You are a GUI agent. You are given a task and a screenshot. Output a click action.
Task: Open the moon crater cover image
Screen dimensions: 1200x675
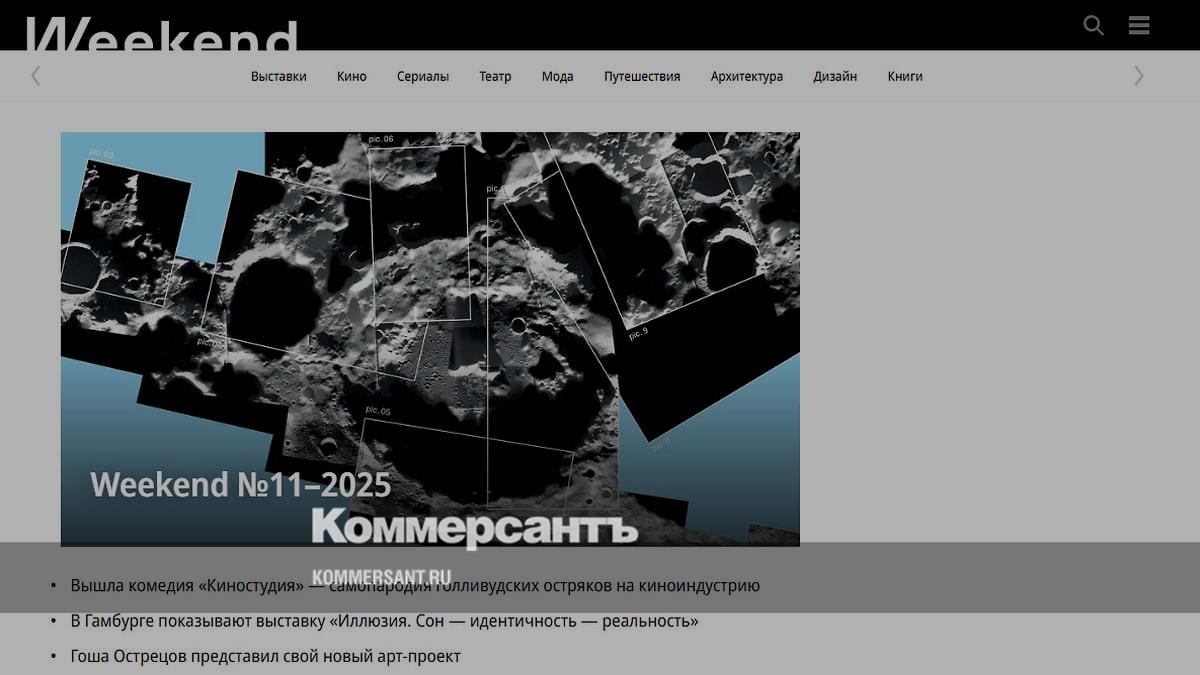point(430,300)
